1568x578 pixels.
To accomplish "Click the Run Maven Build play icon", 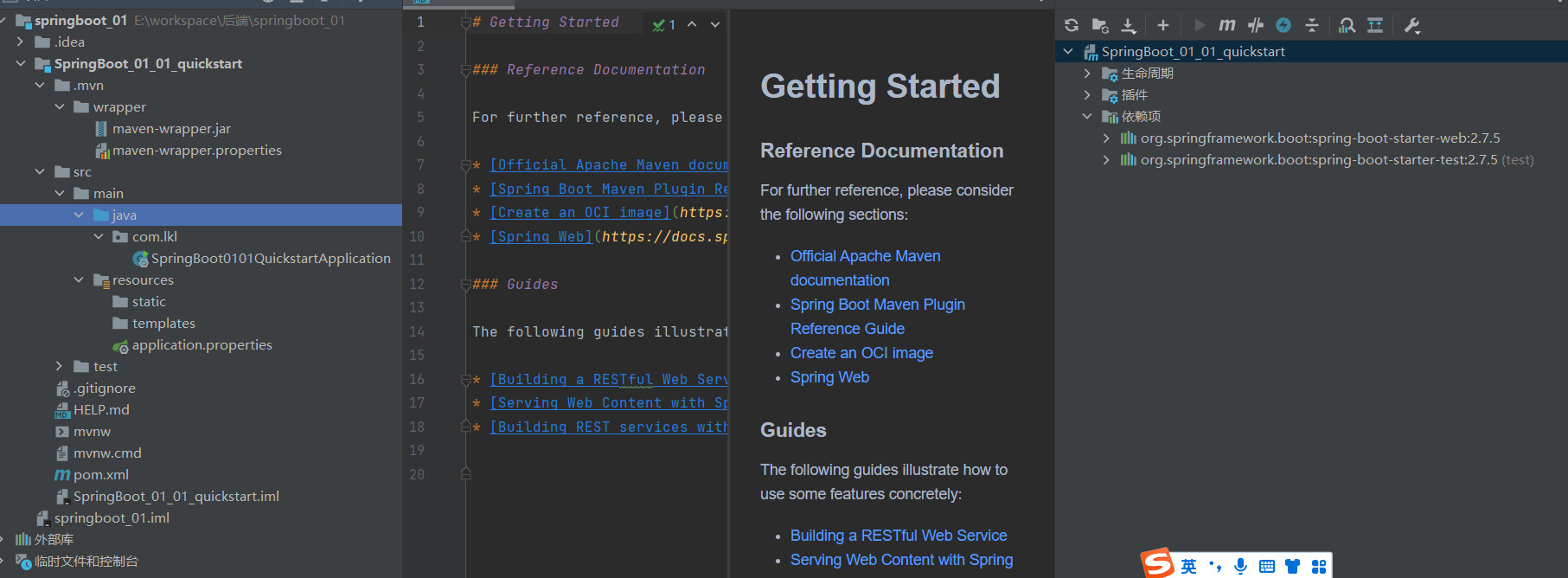I will pos(1199,25).
